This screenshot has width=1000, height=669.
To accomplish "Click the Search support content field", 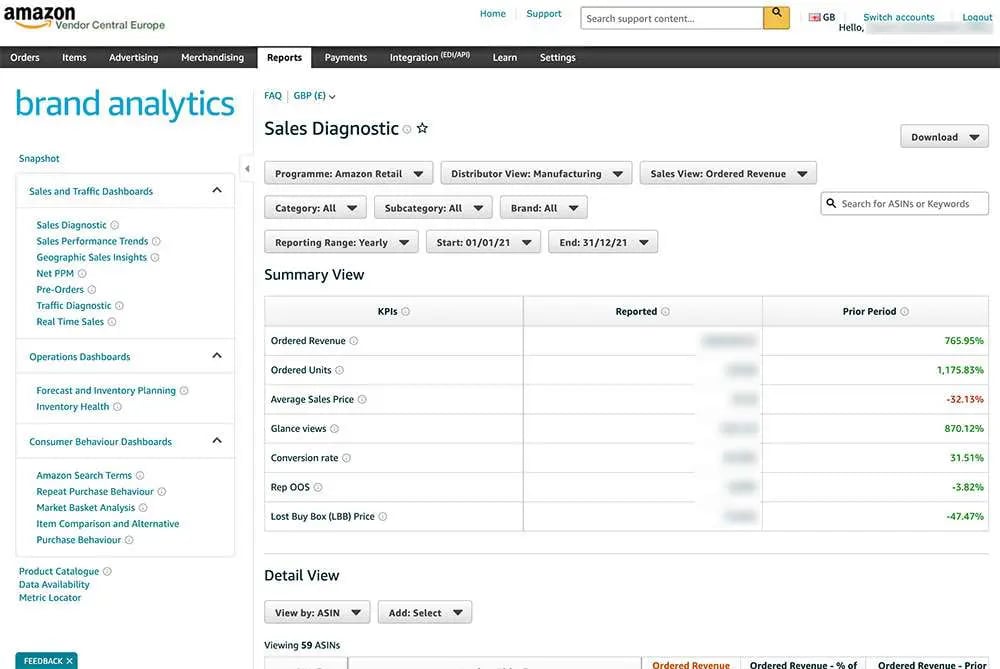I will 672,18.
